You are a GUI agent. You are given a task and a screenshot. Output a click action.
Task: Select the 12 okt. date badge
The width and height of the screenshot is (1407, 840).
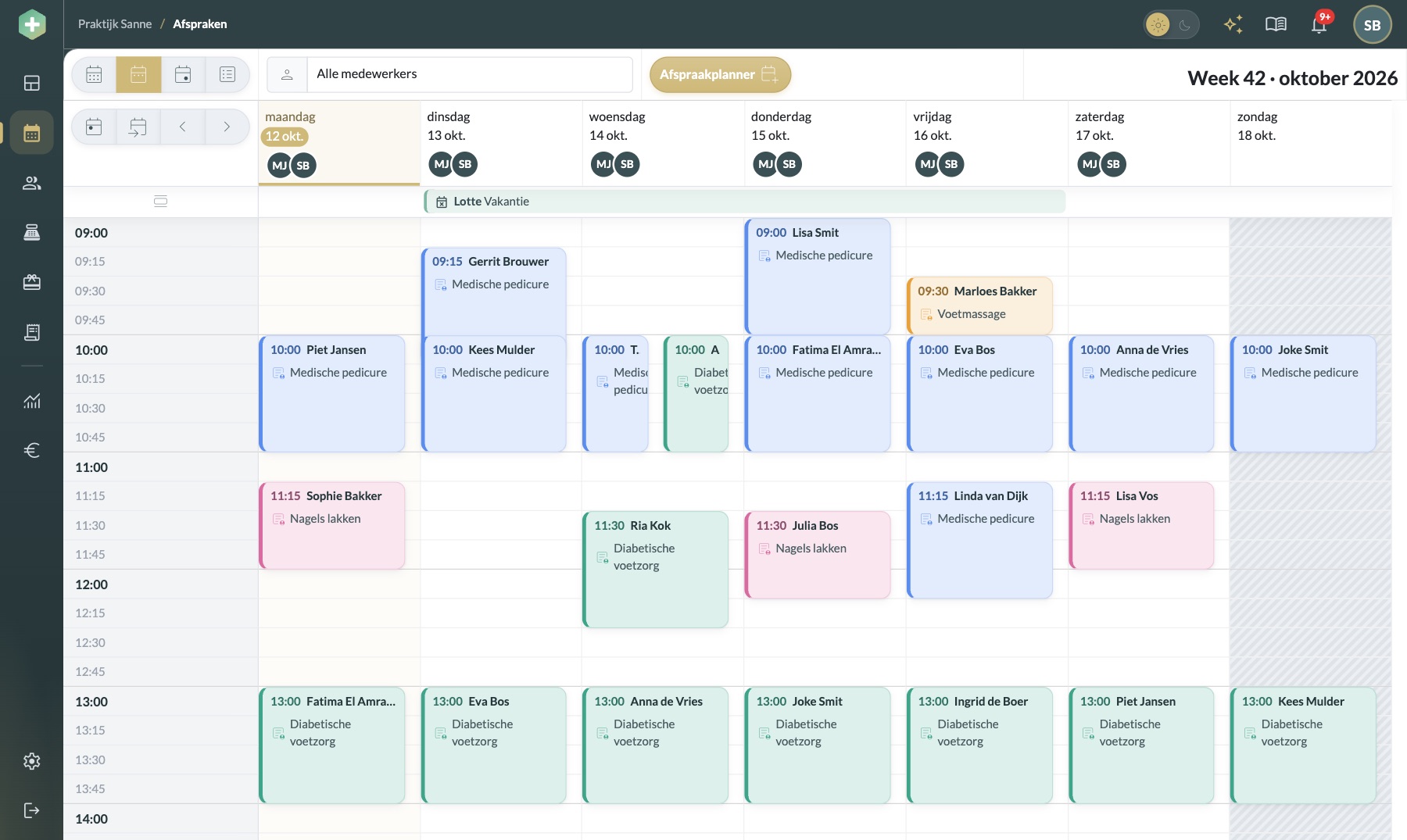pyautogui.click(x=284, y=136)
